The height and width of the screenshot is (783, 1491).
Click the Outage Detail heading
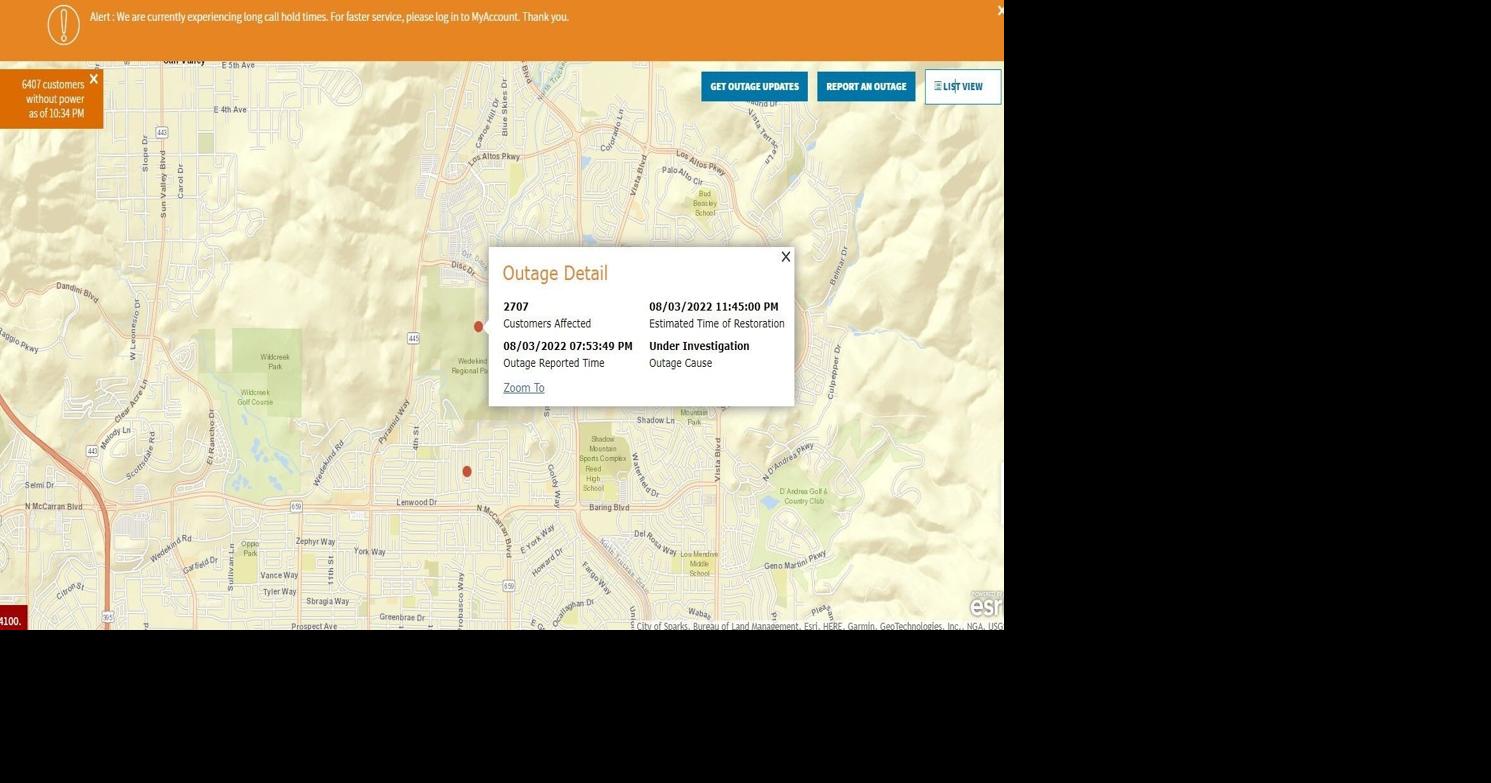(555, 272)
